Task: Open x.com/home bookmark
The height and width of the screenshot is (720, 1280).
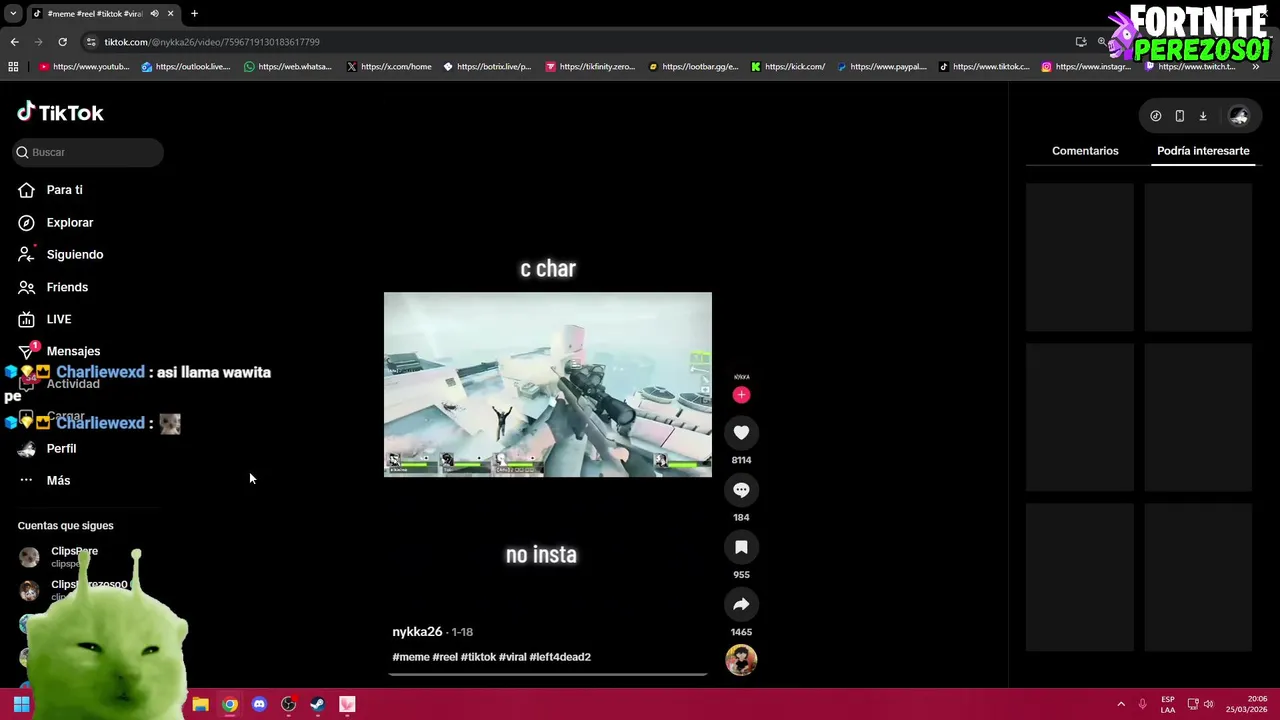Action: point(389,67)
